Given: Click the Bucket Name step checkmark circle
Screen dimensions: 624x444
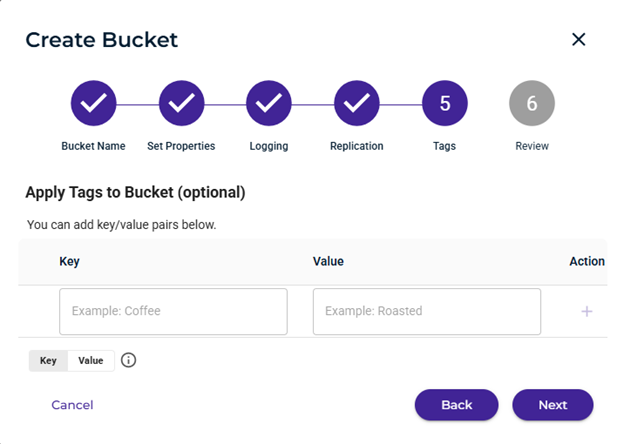Looking at the screenshot, I should pos(94,103).
